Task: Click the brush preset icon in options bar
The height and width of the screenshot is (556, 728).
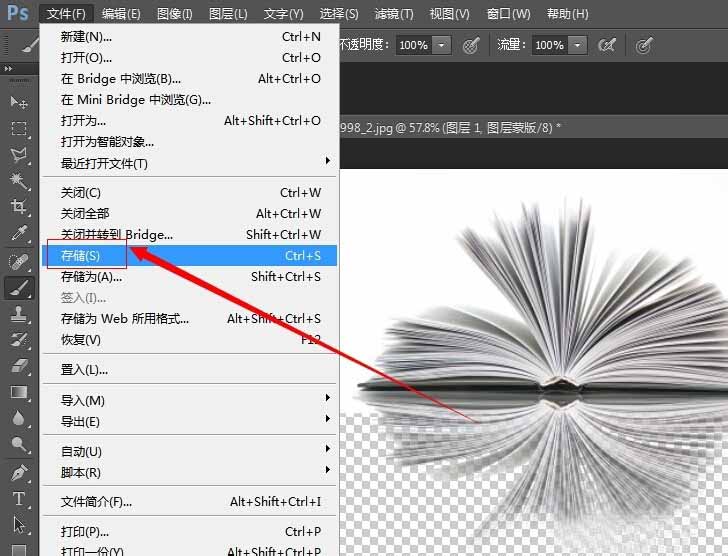Action: click(x=30, y=45)
